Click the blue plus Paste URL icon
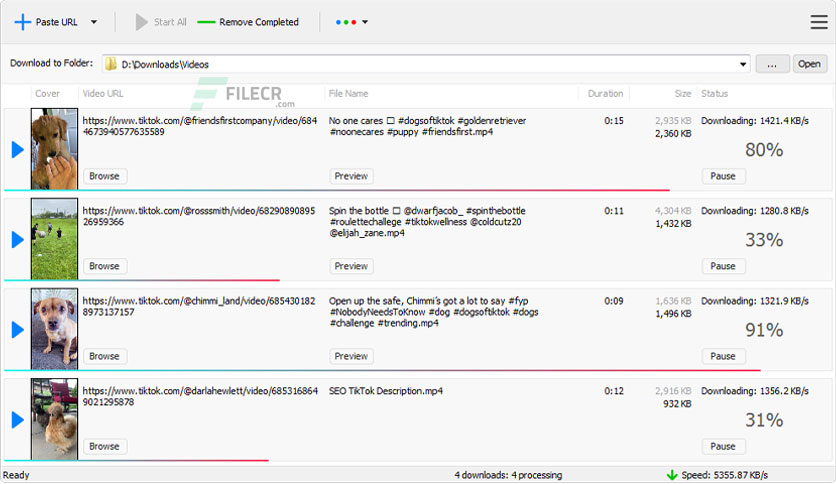 [22, 21]
